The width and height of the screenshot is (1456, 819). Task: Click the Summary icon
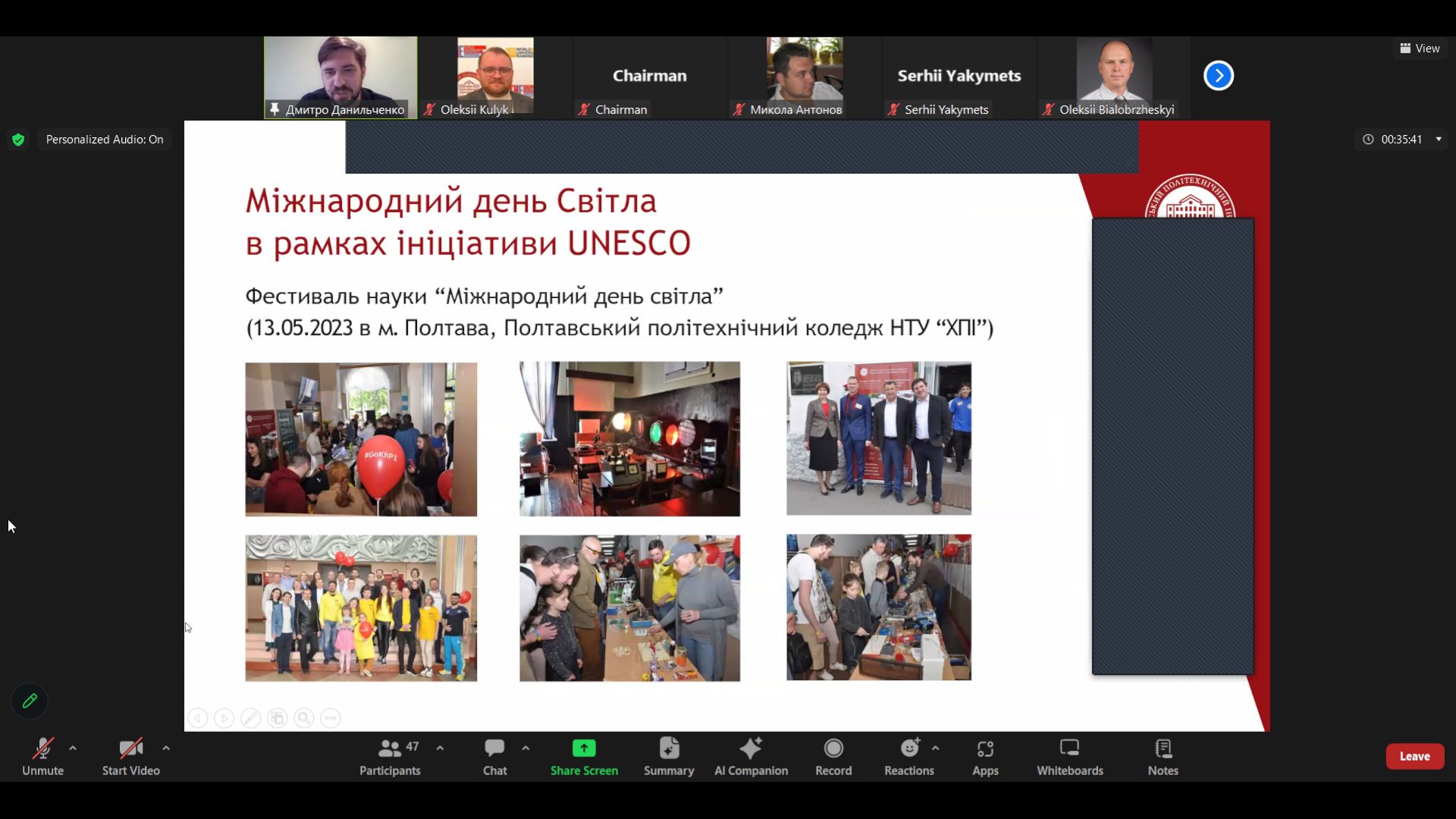(669, 756)
